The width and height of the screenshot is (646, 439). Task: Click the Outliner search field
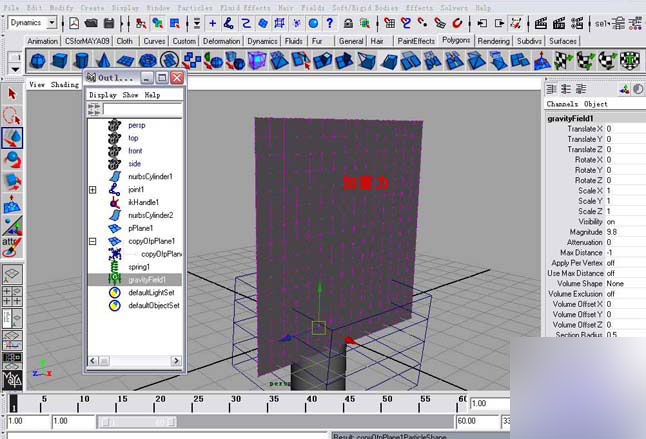pos(142,110)
